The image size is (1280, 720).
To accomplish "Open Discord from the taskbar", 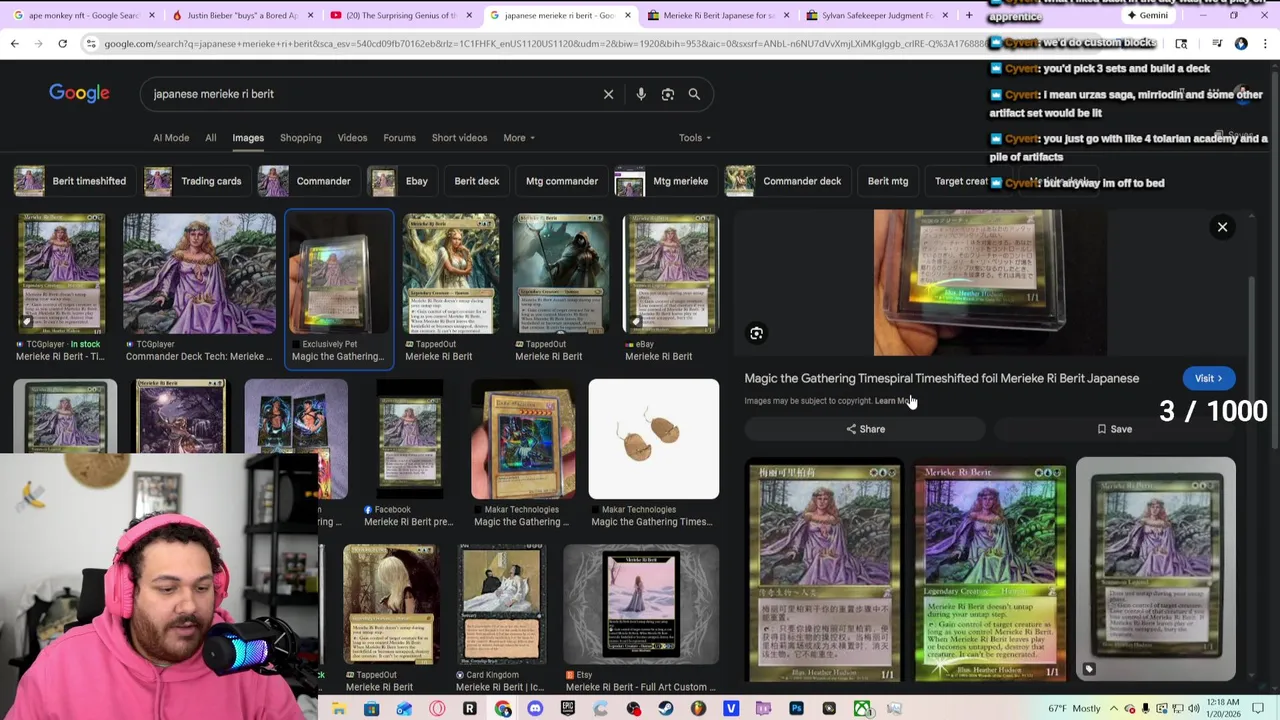I will 535,709.
